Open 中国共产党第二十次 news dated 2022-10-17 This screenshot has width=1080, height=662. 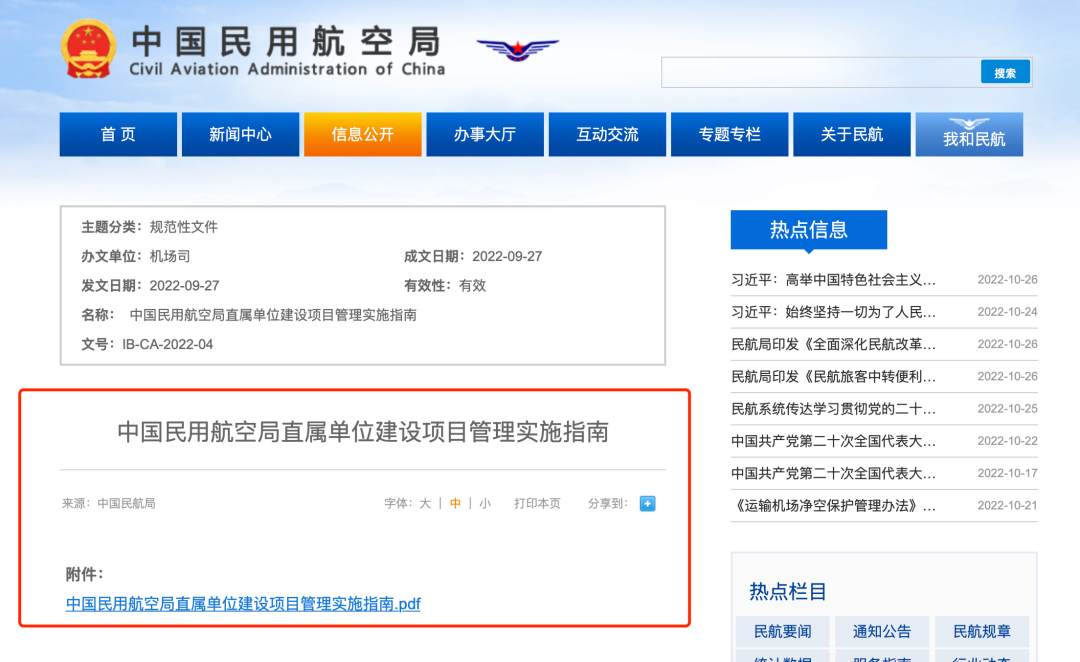tap(833, 473)
